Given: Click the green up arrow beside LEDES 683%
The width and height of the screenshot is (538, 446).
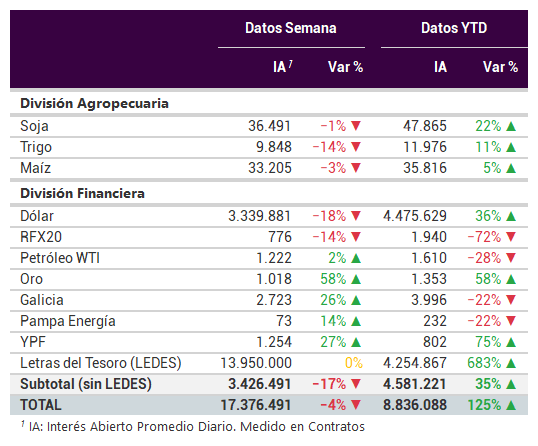Looking at the screenshot, I should click(x=511, y=363).
